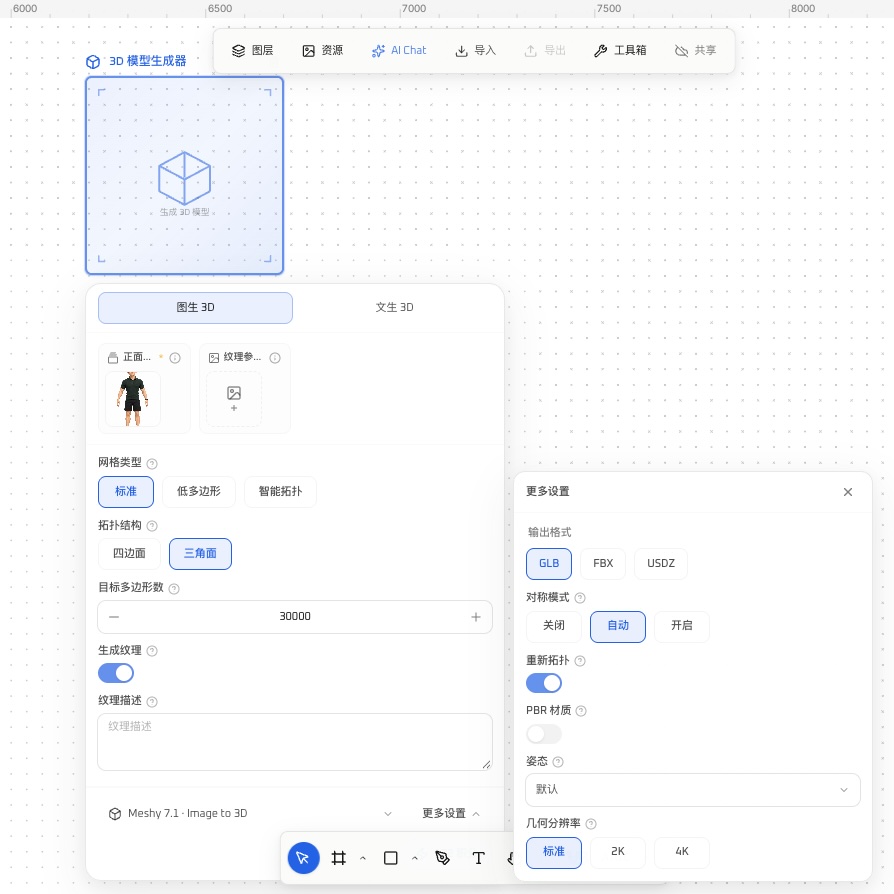Select FBX output format

click(x=603, y=564)
